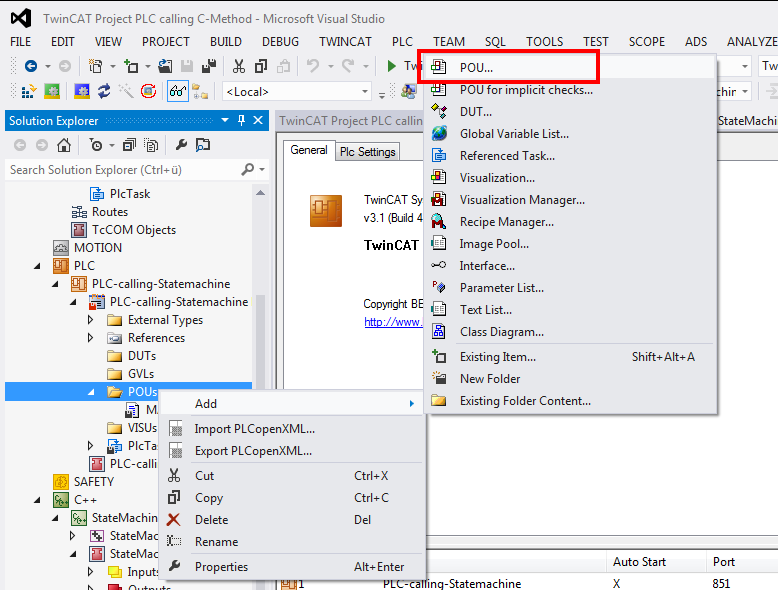This screenshot has height=590, width=778.
Task: Choose Existing Item... in Add submenu
Action: point(571,357)
